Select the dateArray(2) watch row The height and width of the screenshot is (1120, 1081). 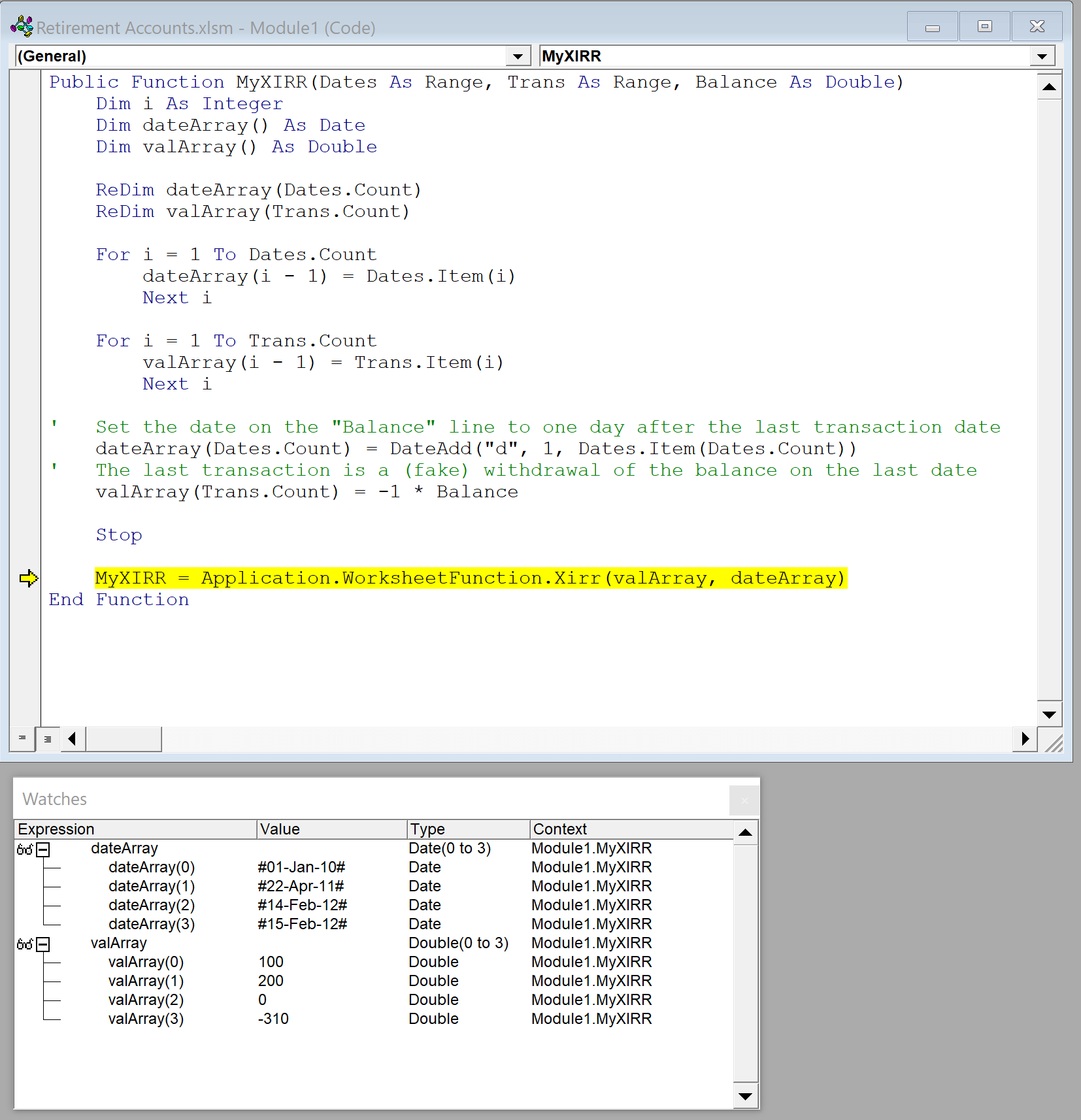tap(374, 905)
